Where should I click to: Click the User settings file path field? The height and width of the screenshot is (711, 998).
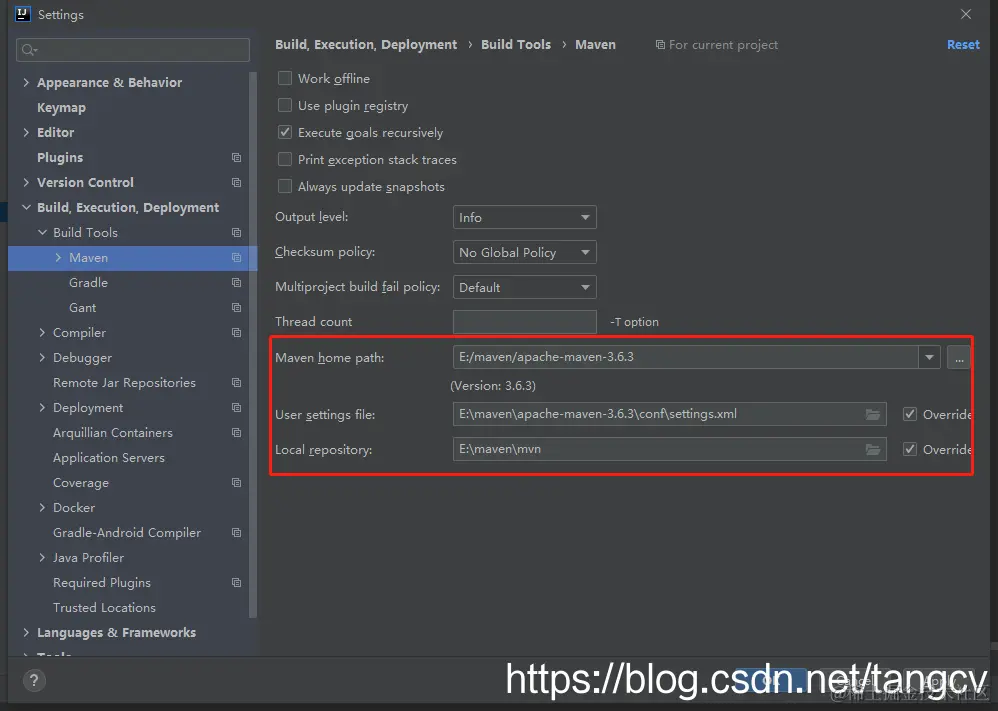[670, 414]
